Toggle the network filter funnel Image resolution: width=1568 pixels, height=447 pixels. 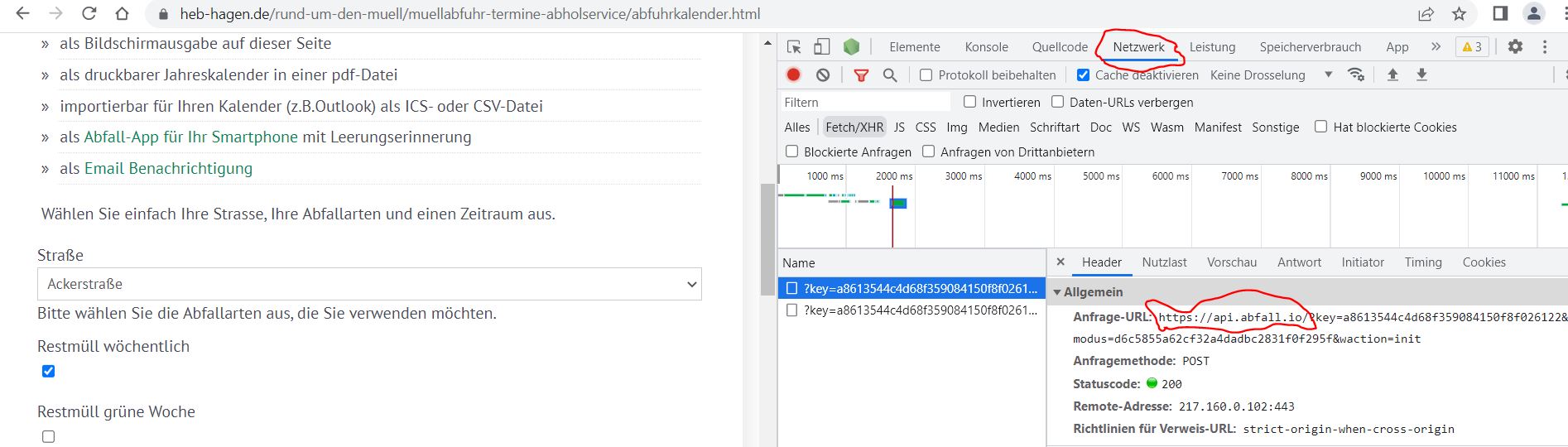coord(861,75)
